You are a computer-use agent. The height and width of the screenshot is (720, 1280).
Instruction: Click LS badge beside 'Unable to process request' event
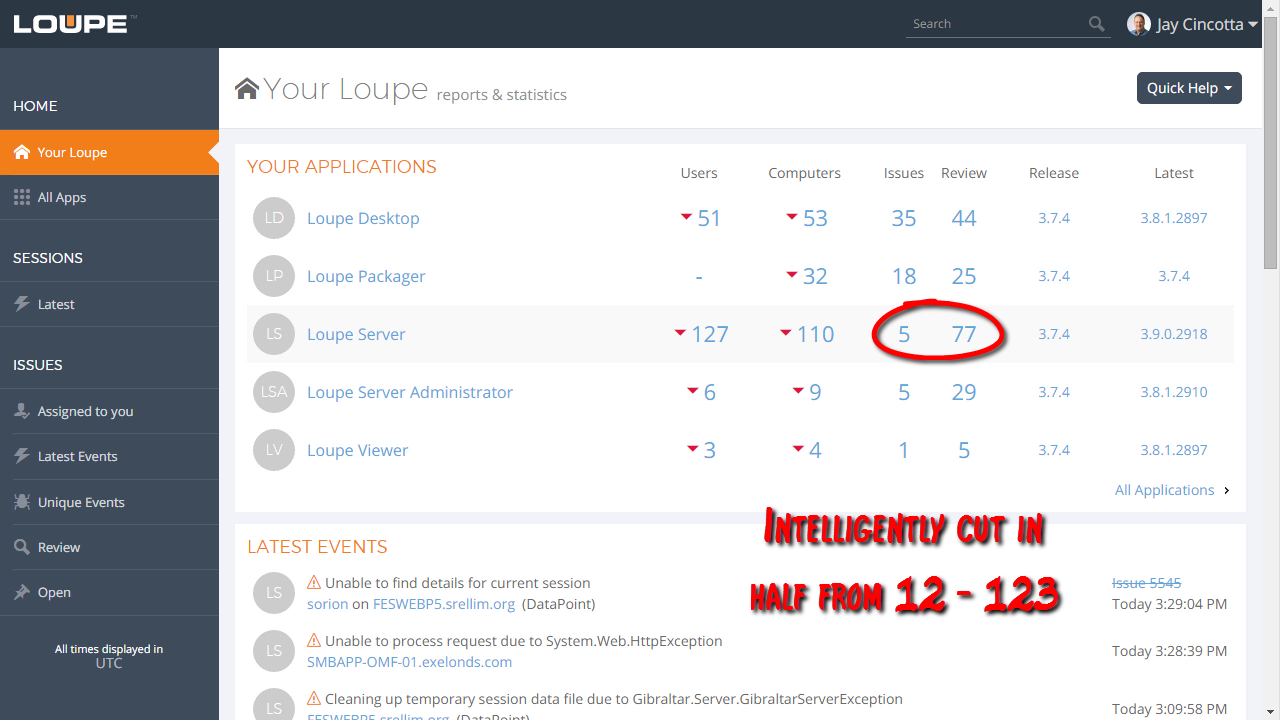(x=274, y=651)
